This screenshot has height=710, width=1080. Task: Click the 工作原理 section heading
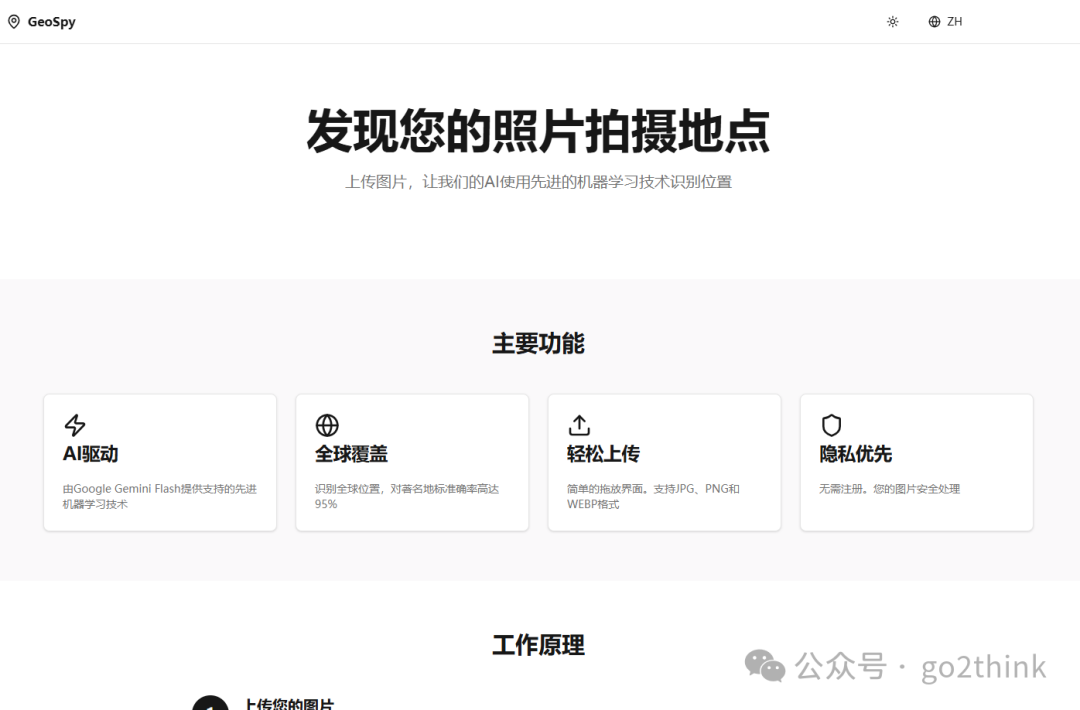538,645
